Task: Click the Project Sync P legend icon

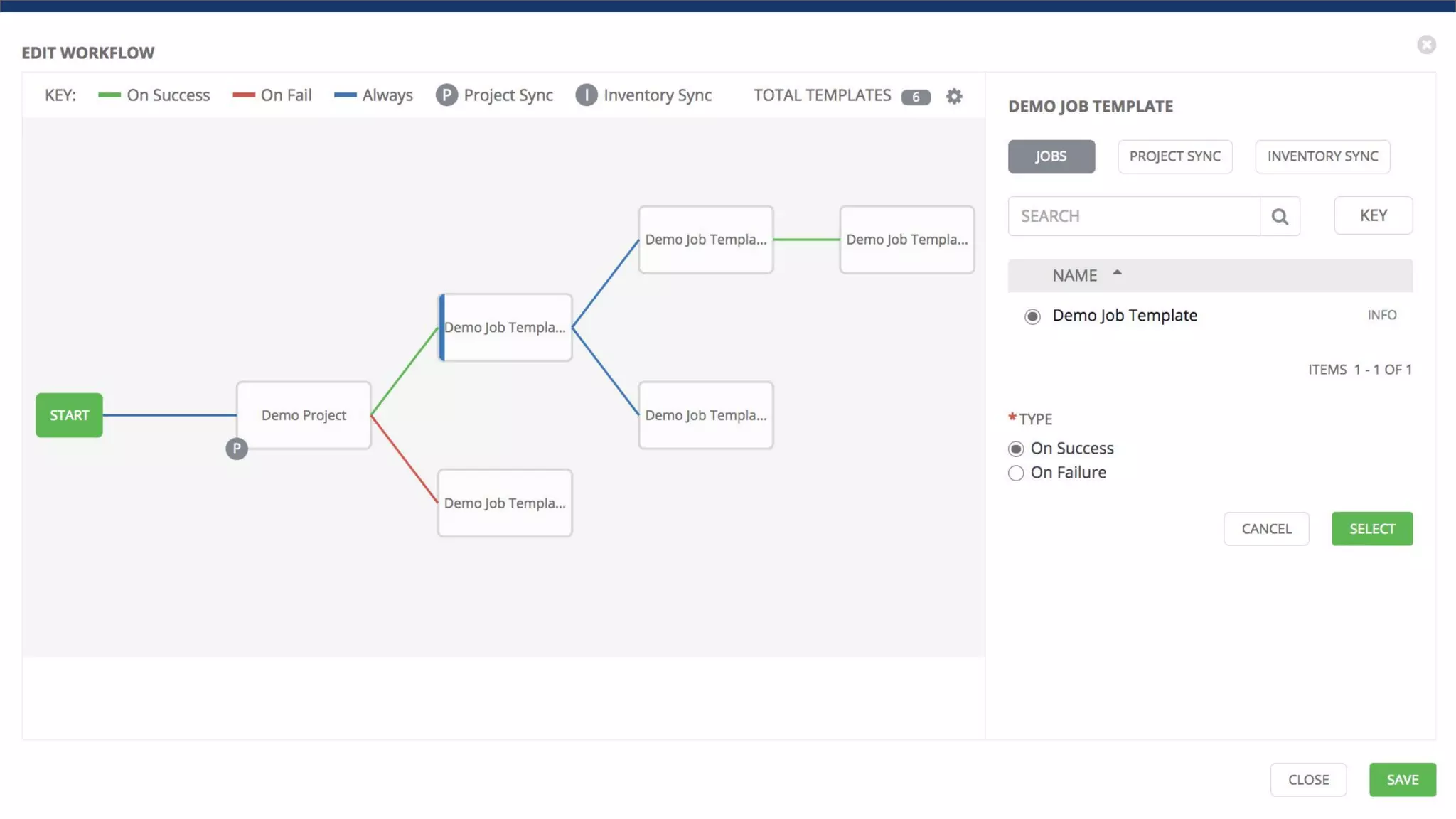Action: (x=446, y=95)
